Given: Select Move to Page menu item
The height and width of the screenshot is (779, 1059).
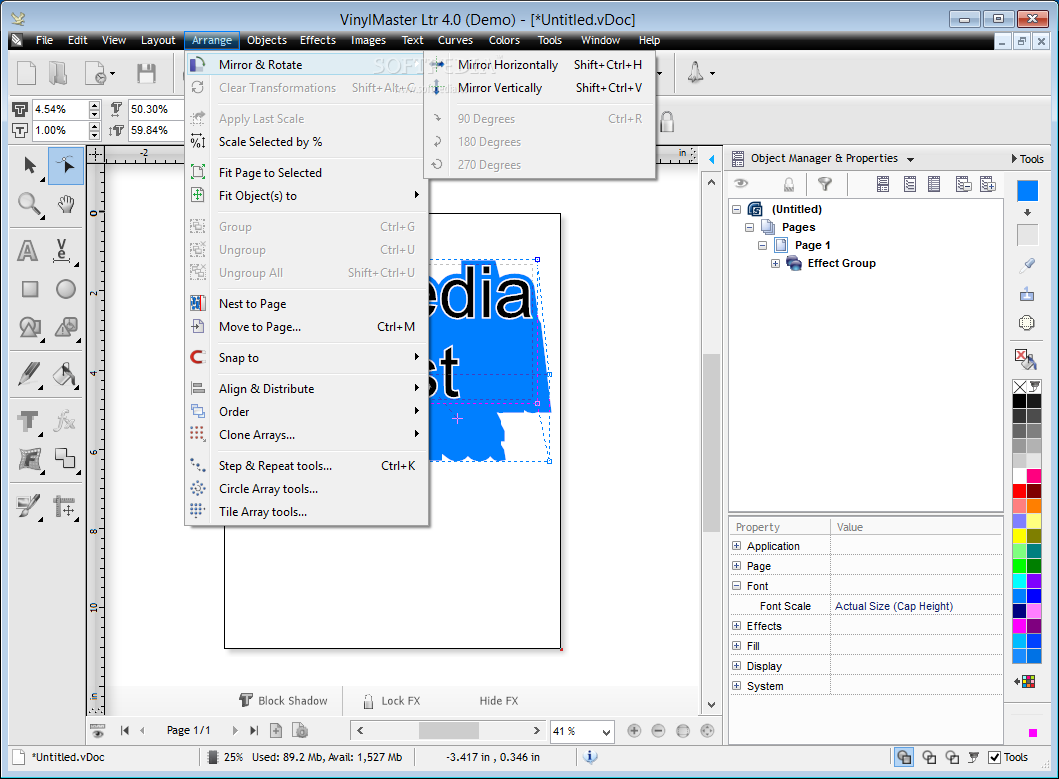Looking at the screenshot, I should tap(307, 327).
